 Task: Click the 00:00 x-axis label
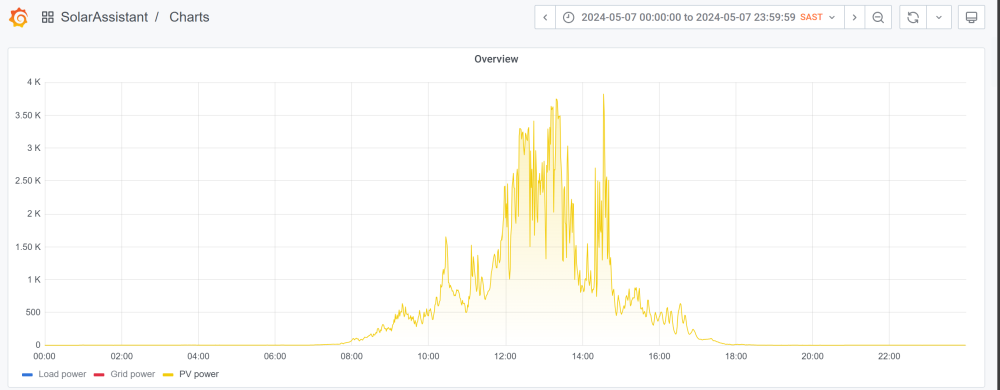[x=45, y=356]
